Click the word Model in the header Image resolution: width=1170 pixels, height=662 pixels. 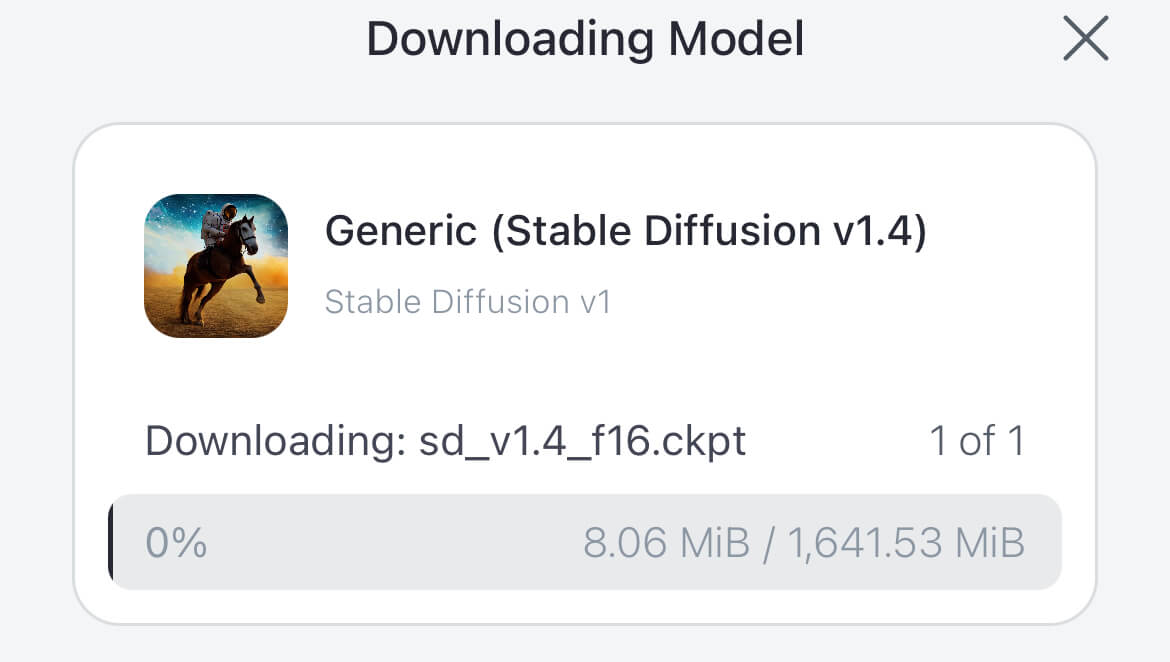tap(736, 39)
